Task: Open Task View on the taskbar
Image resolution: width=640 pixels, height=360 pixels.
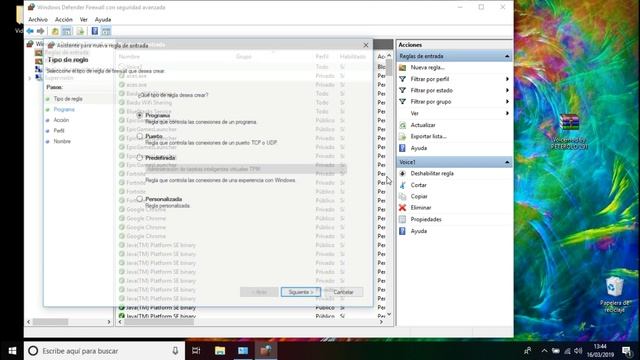Action: (196, 351)
